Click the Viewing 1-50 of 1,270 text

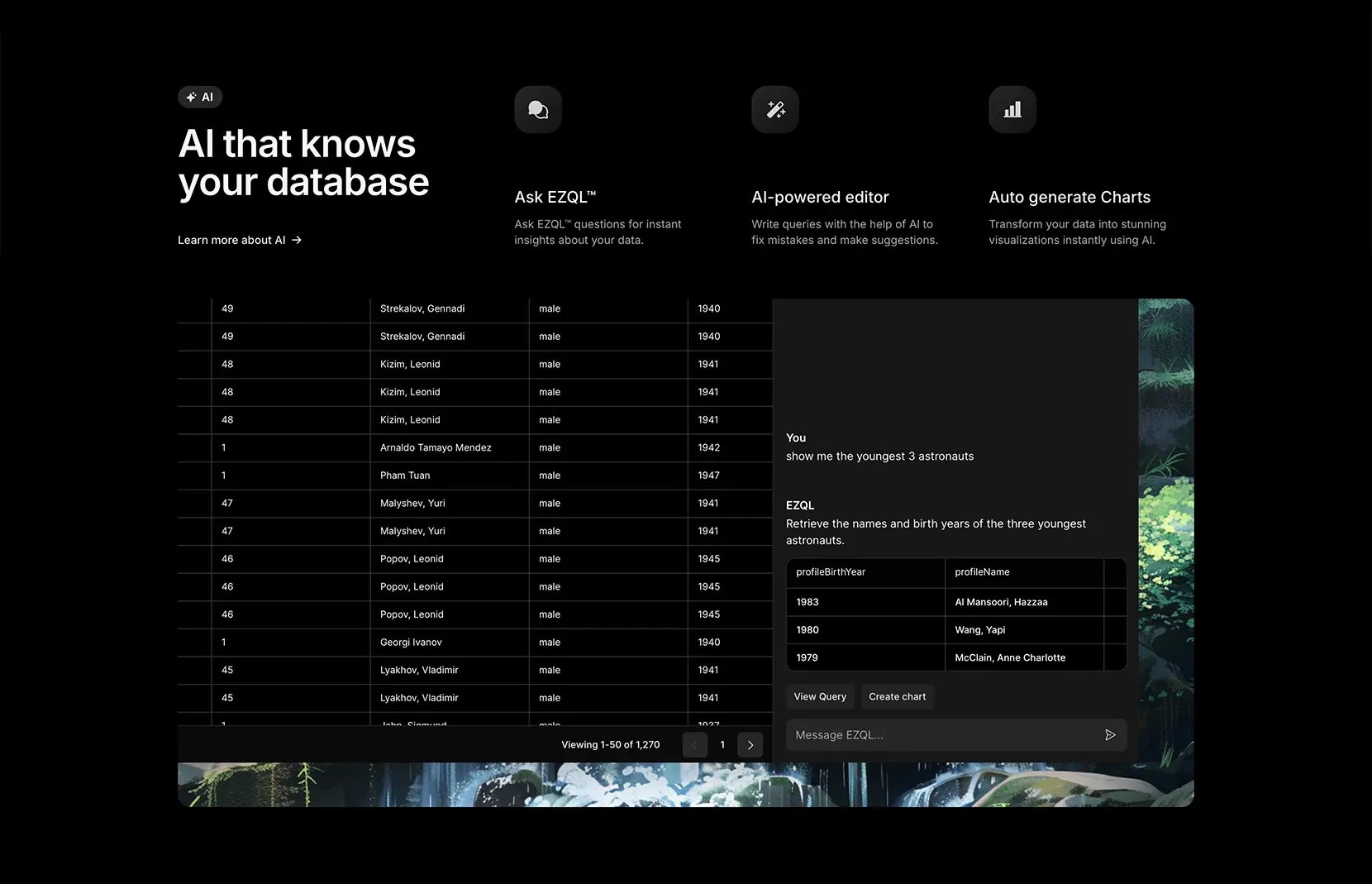click(x=611, y=745)
